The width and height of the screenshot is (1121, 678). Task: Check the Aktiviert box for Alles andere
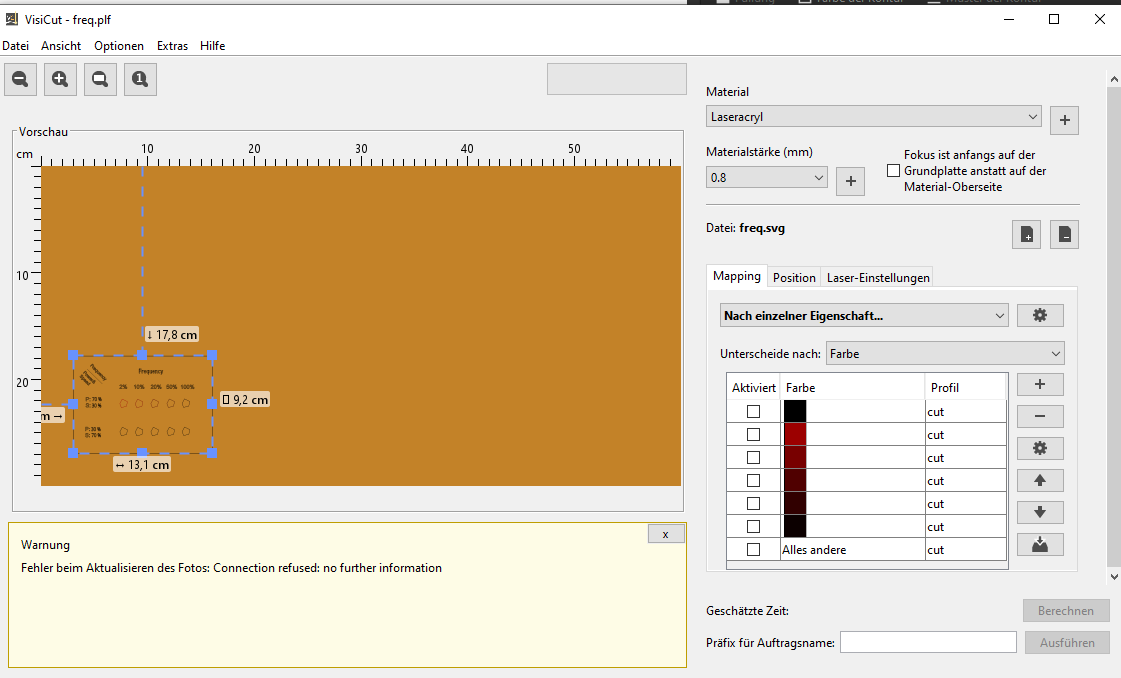coord(753,549)
